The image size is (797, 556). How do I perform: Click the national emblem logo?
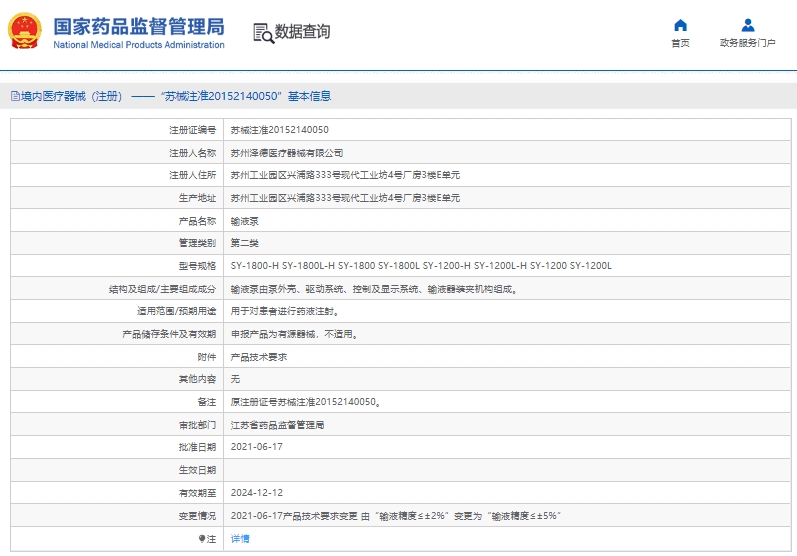click(x=25, y=31)
